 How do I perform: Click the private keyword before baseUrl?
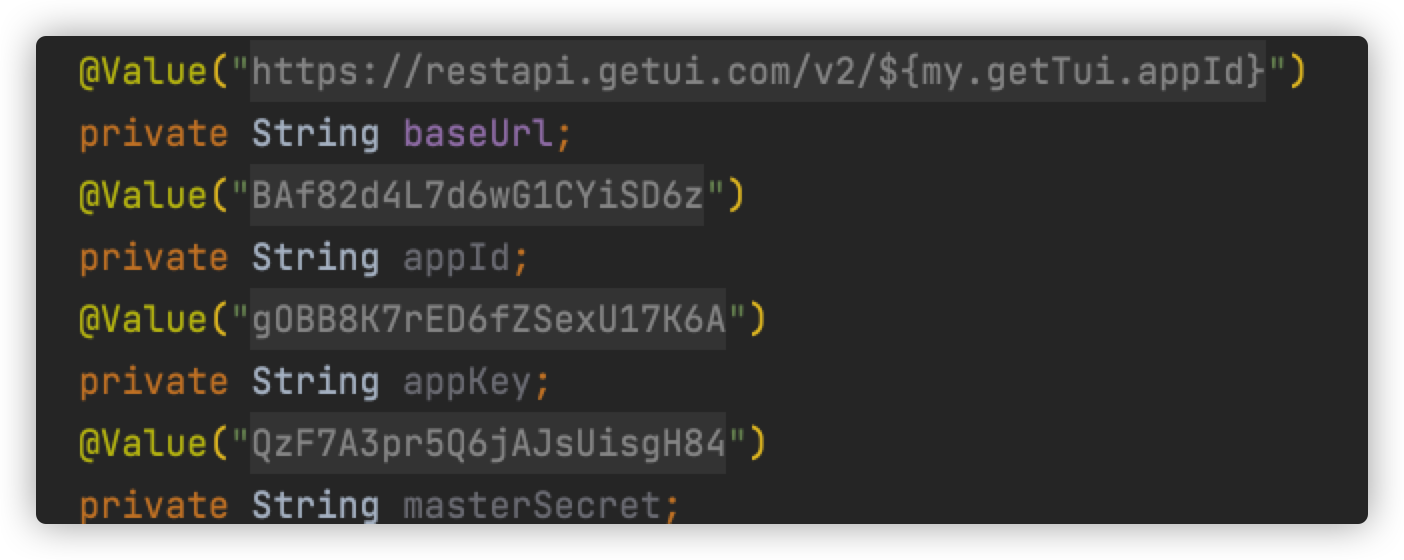(154, 134)
